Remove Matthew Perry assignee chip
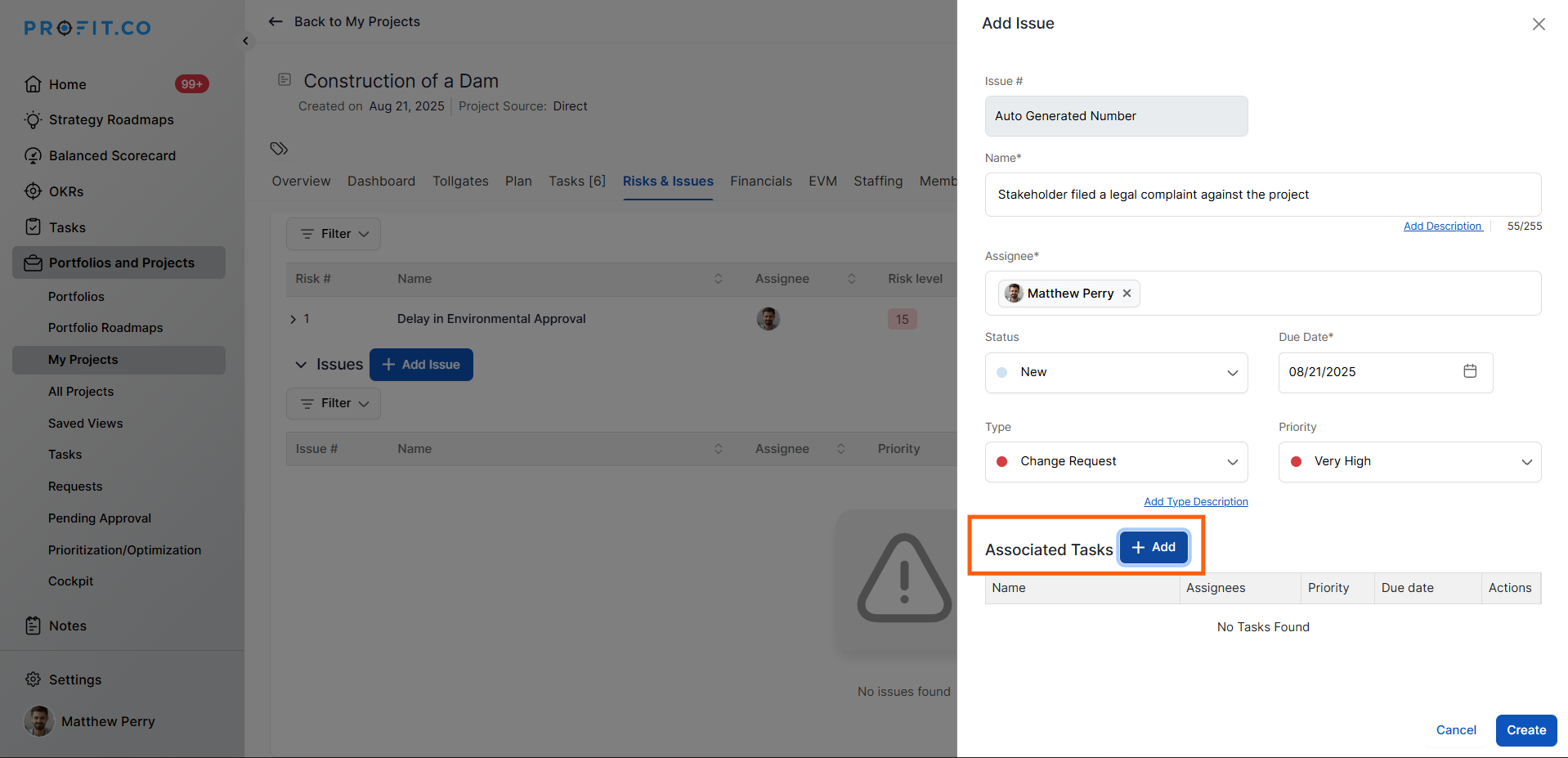This screenshot has height=758, width=1568. tap(1127, 294)
